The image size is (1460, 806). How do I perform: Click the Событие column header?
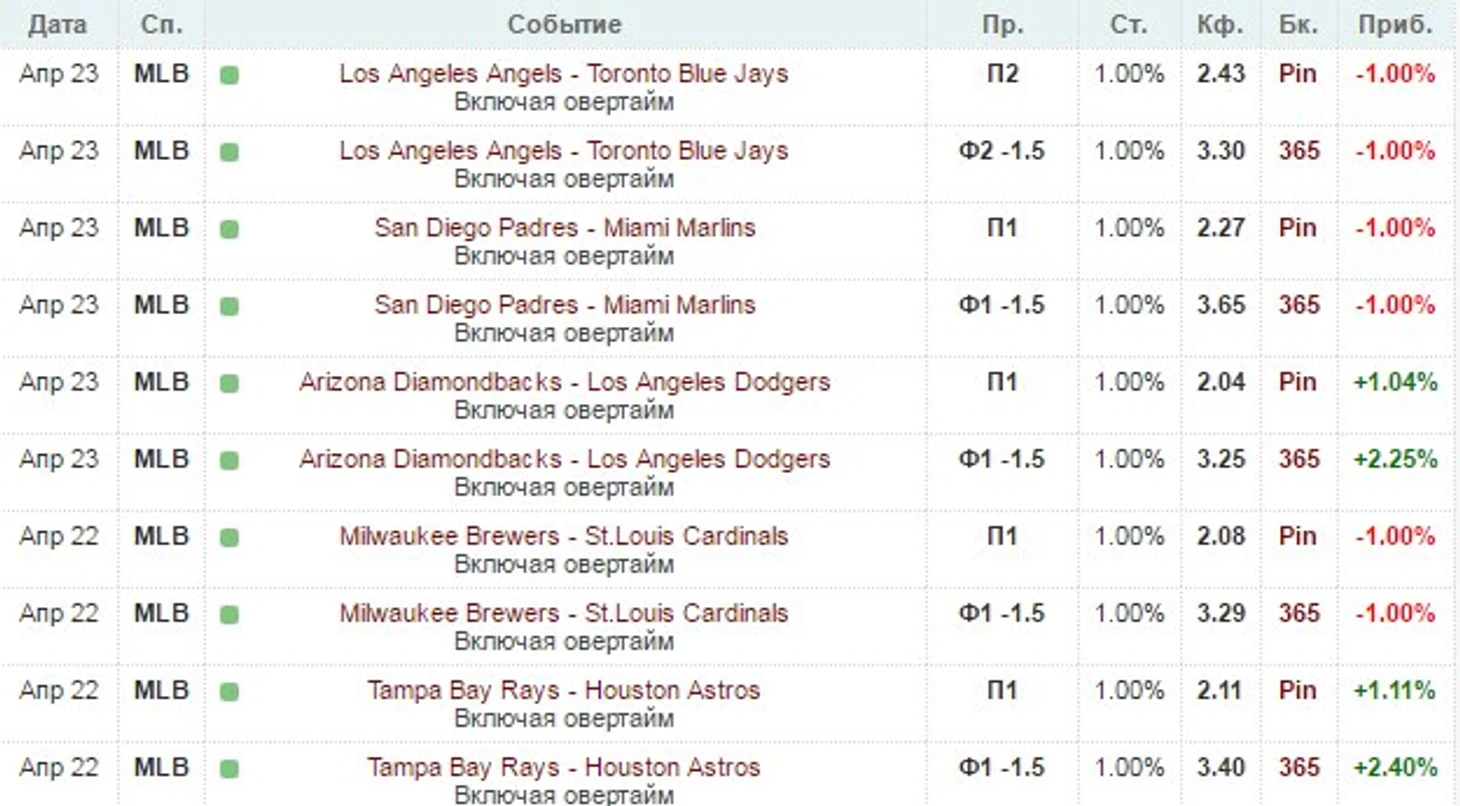coord(564,24)
